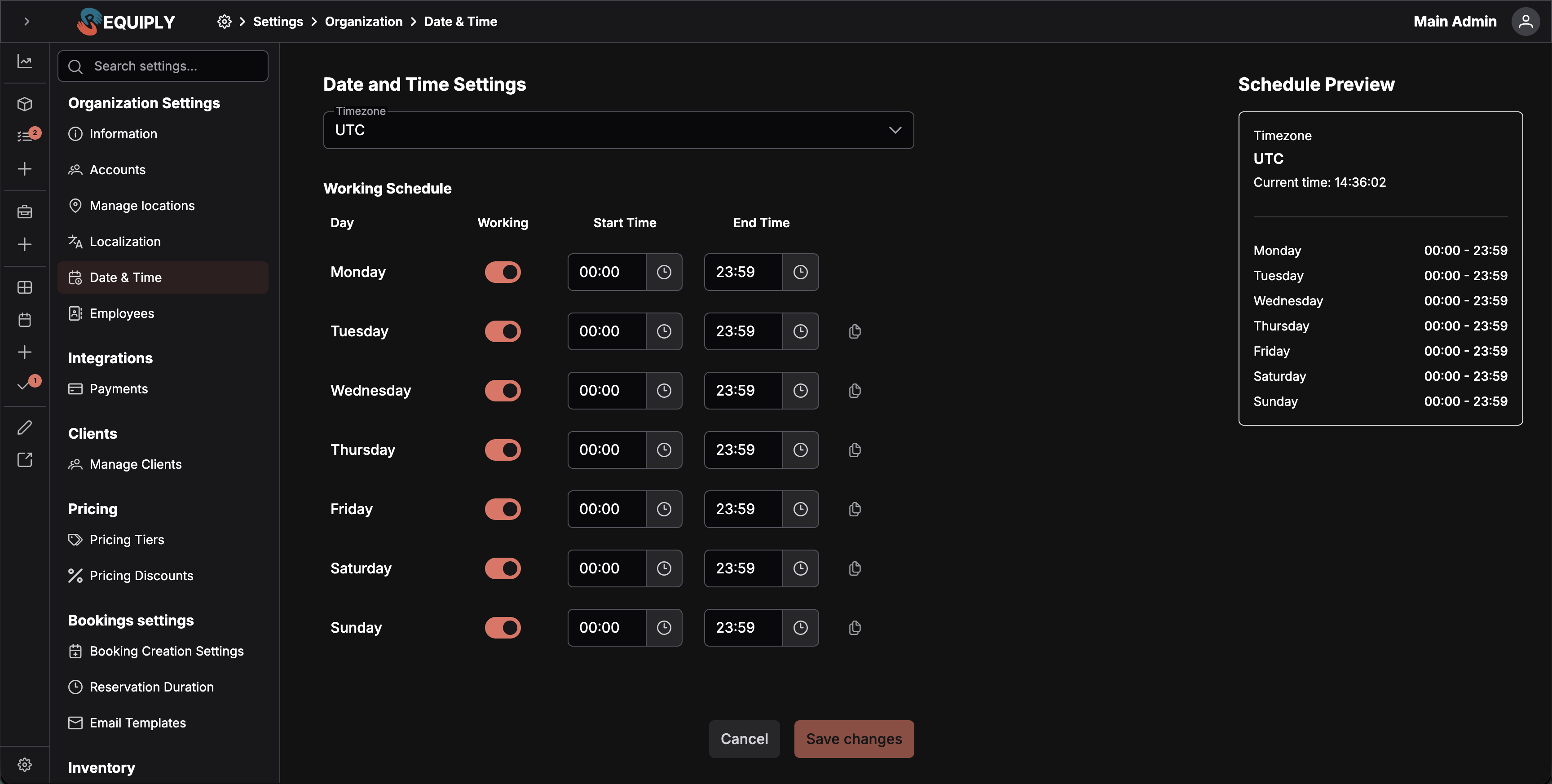Click the Cancel button

click(x=744, y=740)
